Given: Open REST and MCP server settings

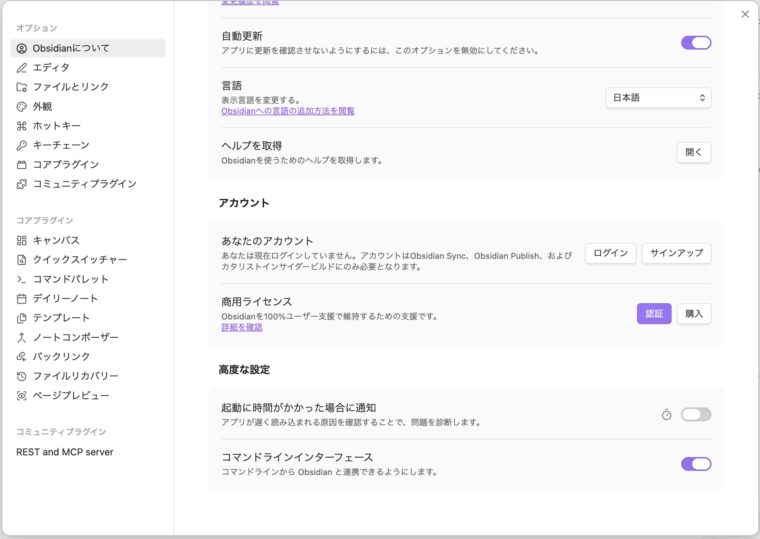Looking at the screenshot, I should click(88, 452).
